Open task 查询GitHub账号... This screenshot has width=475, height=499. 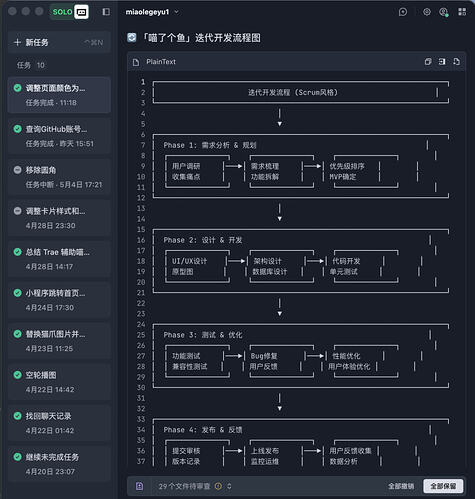pyautogui.click(x=59, y=136)
